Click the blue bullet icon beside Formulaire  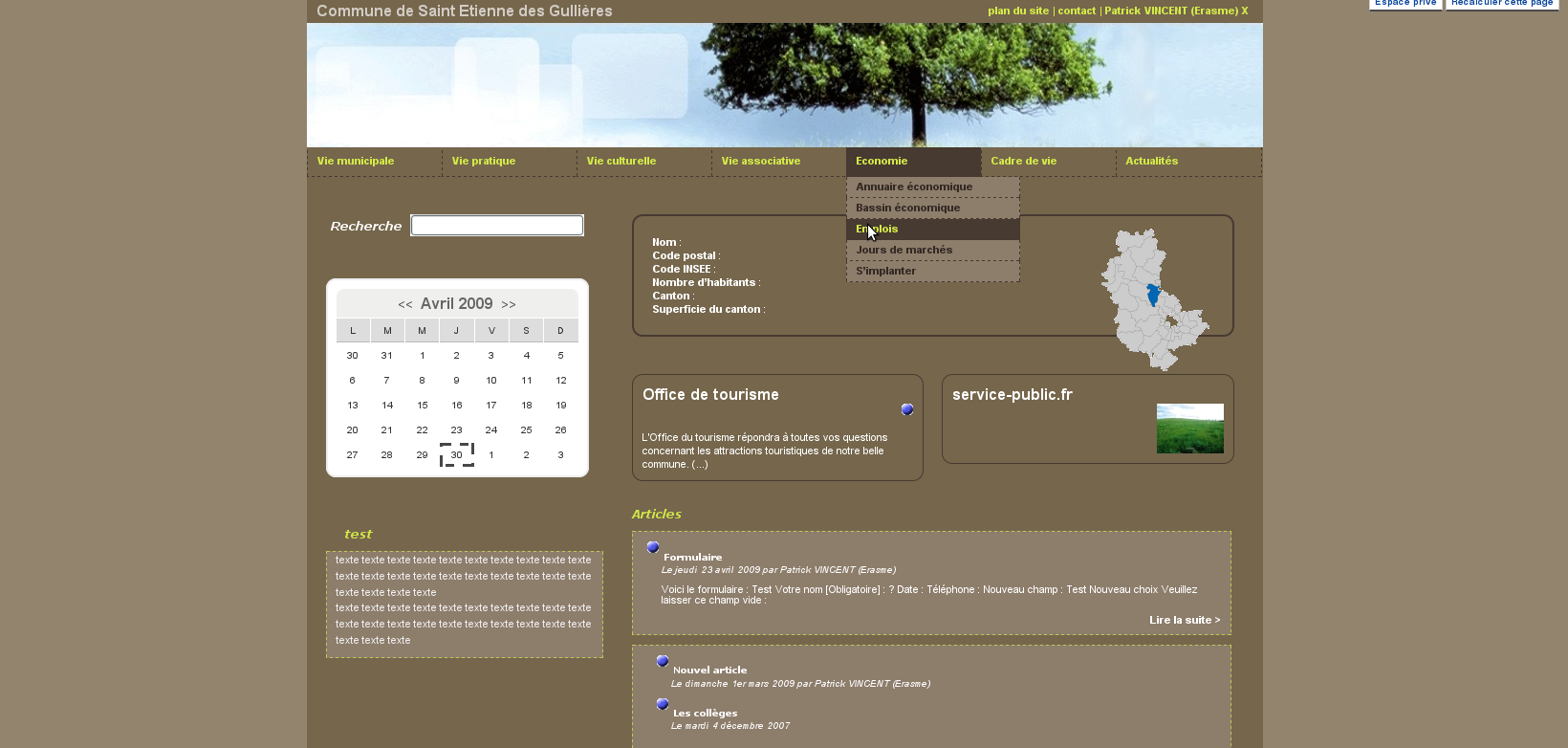tap(653, 547)
